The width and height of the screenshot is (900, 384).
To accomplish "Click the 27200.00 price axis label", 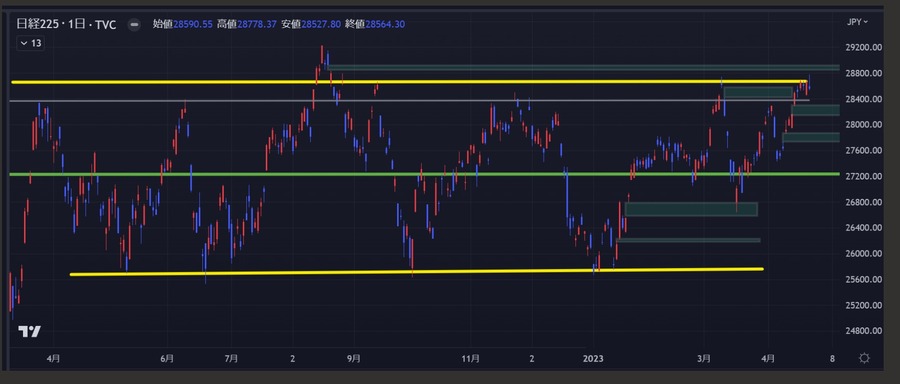I will pyautogui.click(x=863, y=176).
